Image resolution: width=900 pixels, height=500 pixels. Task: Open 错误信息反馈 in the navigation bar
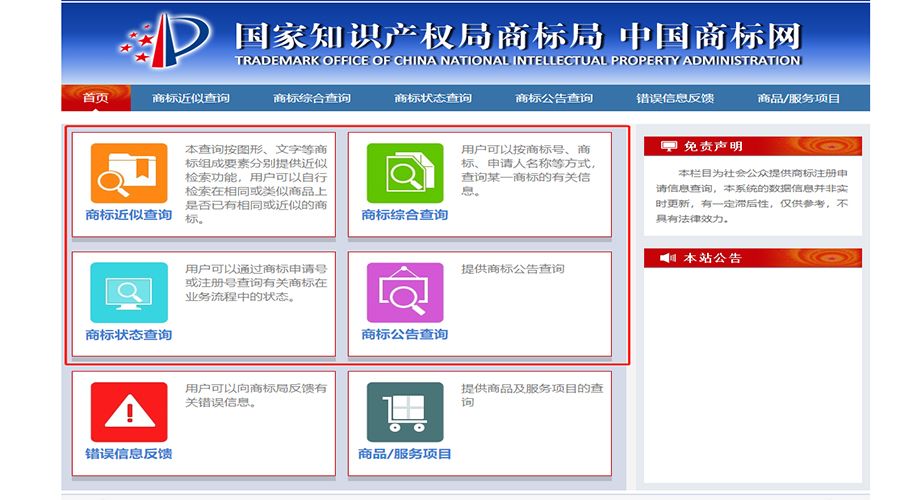tap(675, 98)
